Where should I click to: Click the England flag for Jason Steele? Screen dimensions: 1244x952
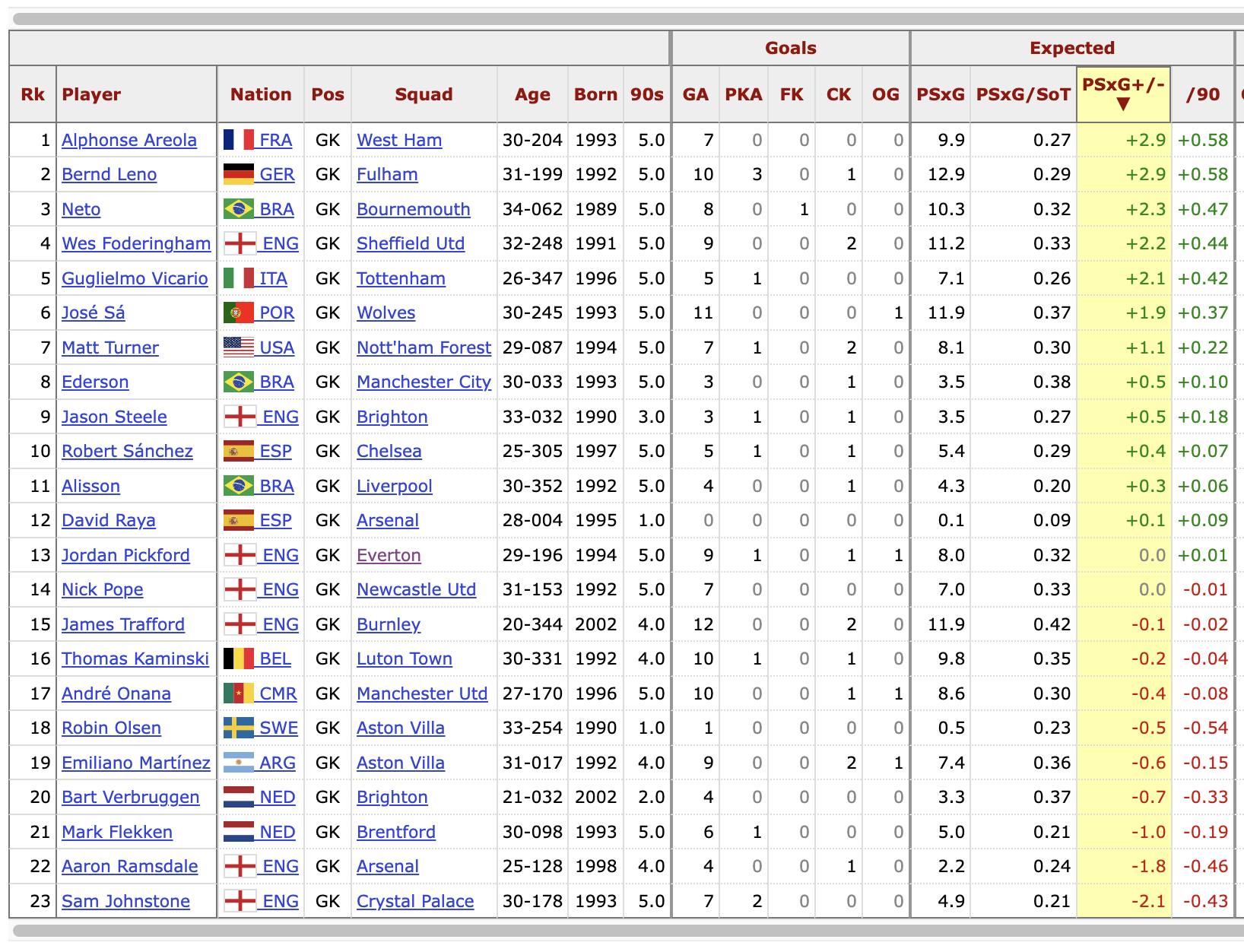click(x=240, y=417)
